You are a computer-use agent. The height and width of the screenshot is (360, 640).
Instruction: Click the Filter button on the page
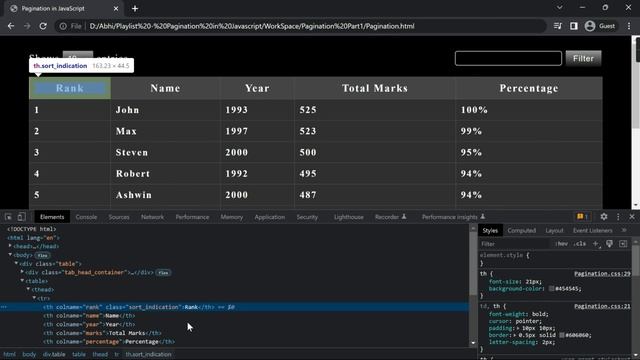click(x=583, y=58)
